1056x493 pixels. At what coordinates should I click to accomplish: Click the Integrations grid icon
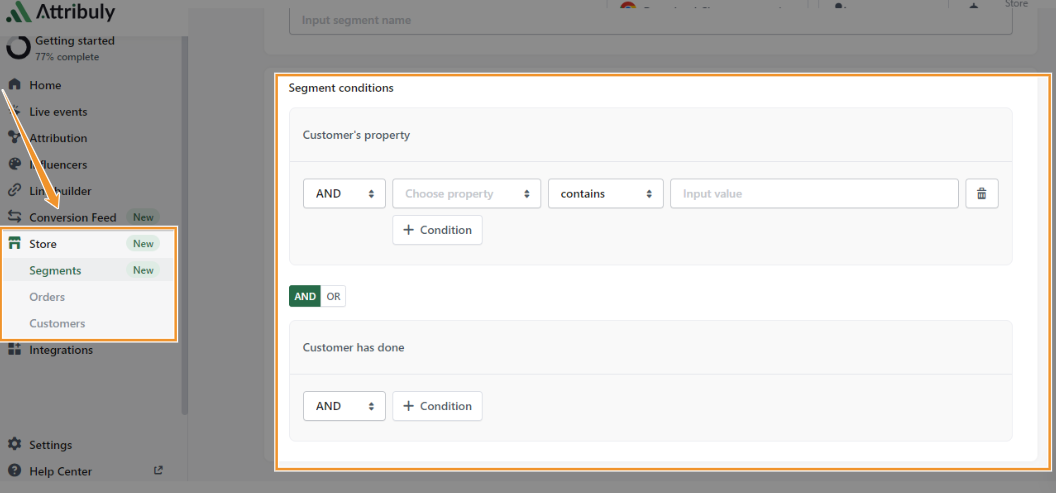coord(15,350)
